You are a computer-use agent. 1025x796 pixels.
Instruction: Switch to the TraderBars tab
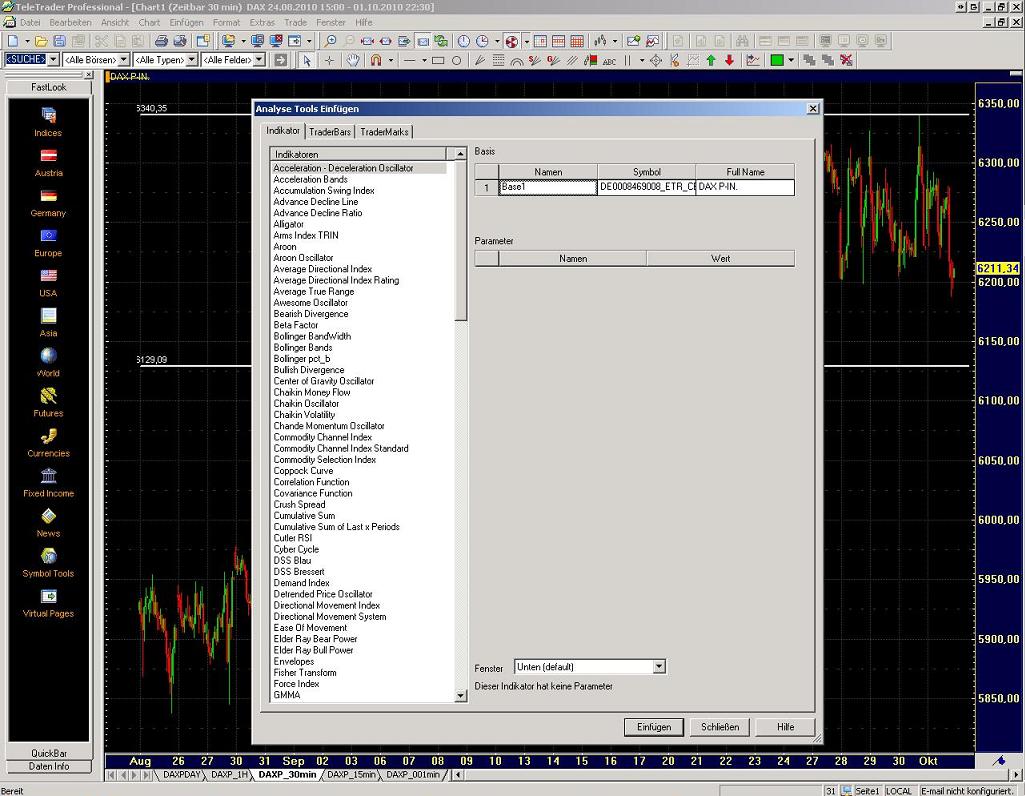point(330,132)
